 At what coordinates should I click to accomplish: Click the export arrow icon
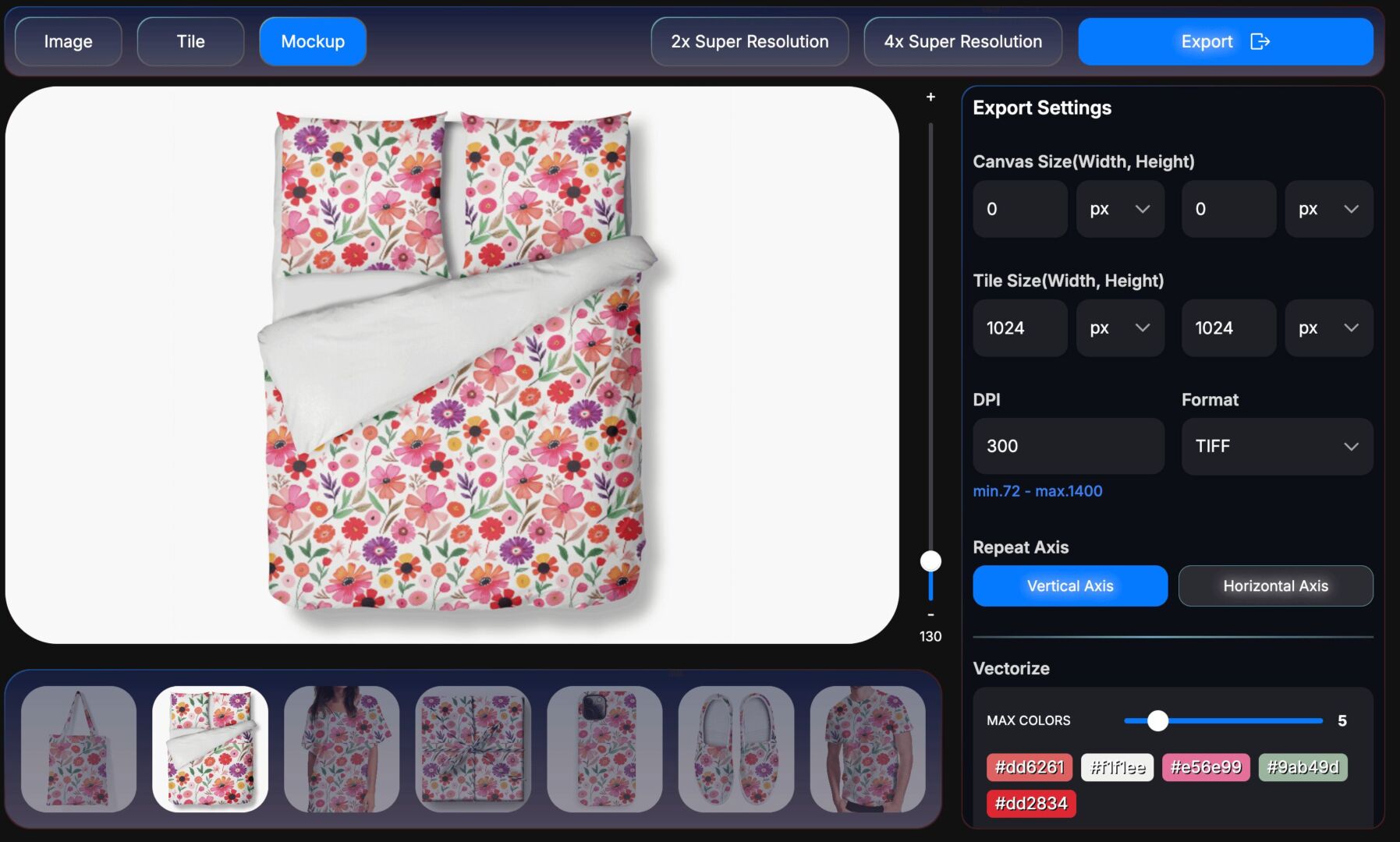pyautogui.click(x=1260, y=41)
